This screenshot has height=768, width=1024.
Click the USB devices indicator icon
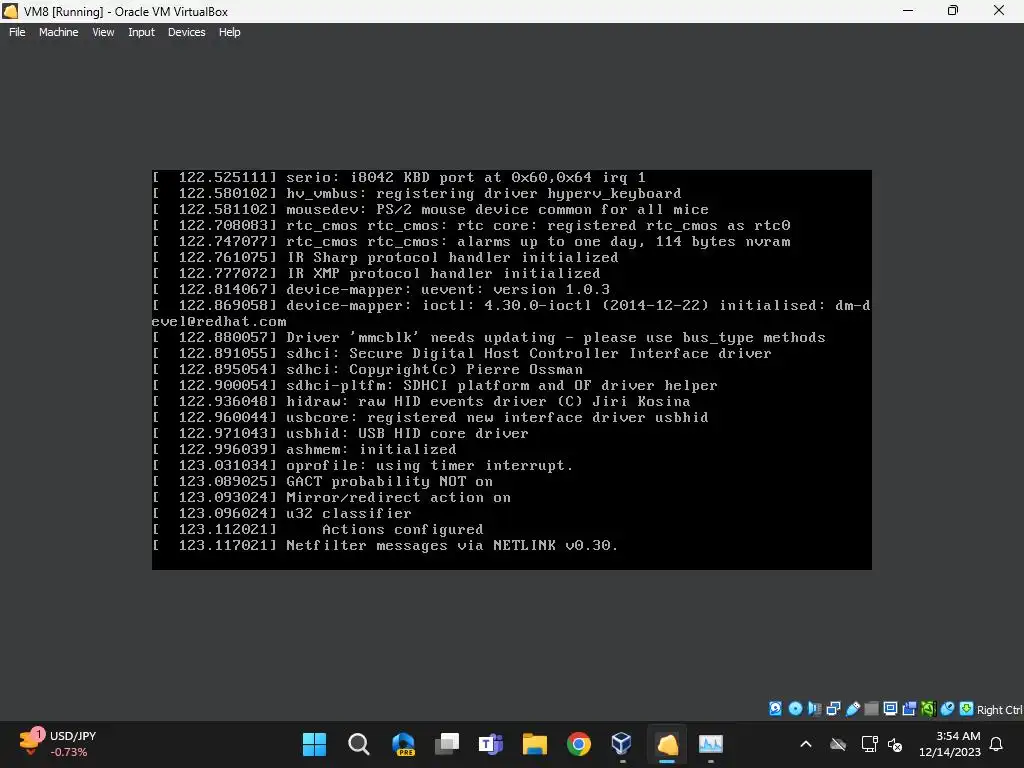(x=852, y=709)
